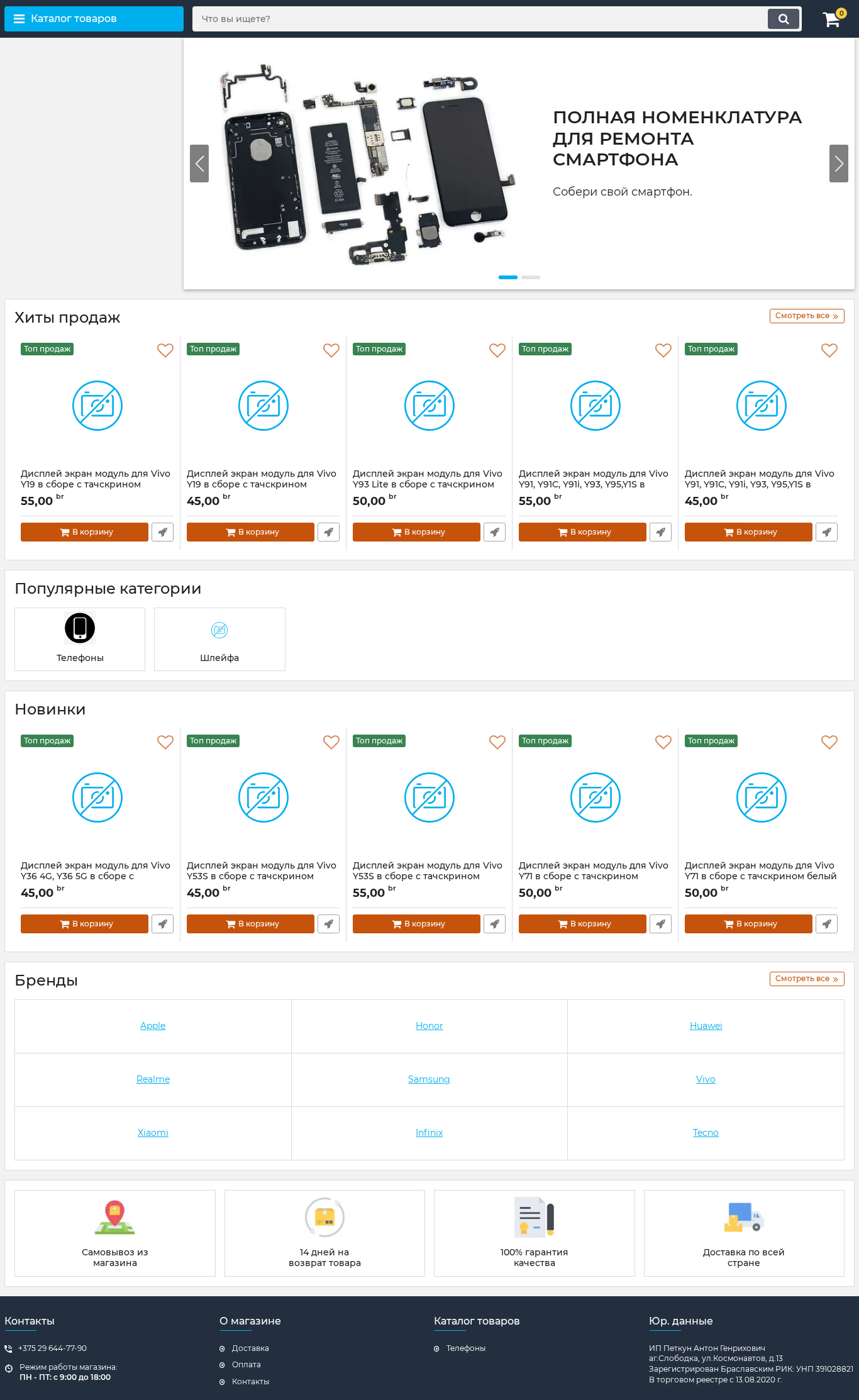Screen dimensions: 859x1400
Task: Favorite the Vivo Y71 белый product
Action: 829,742
